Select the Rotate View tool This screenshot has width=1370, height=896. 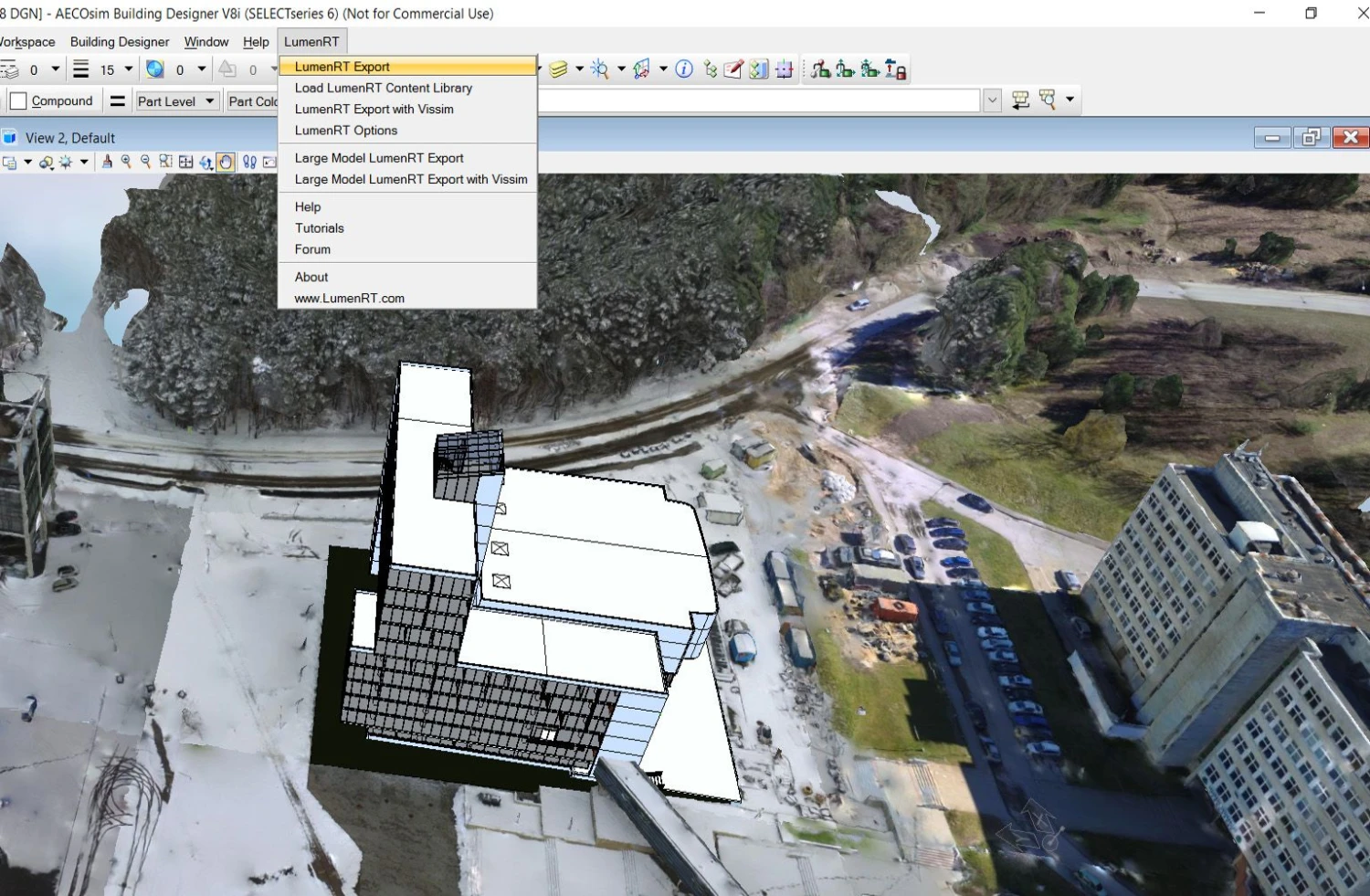(x=206, y=162)
